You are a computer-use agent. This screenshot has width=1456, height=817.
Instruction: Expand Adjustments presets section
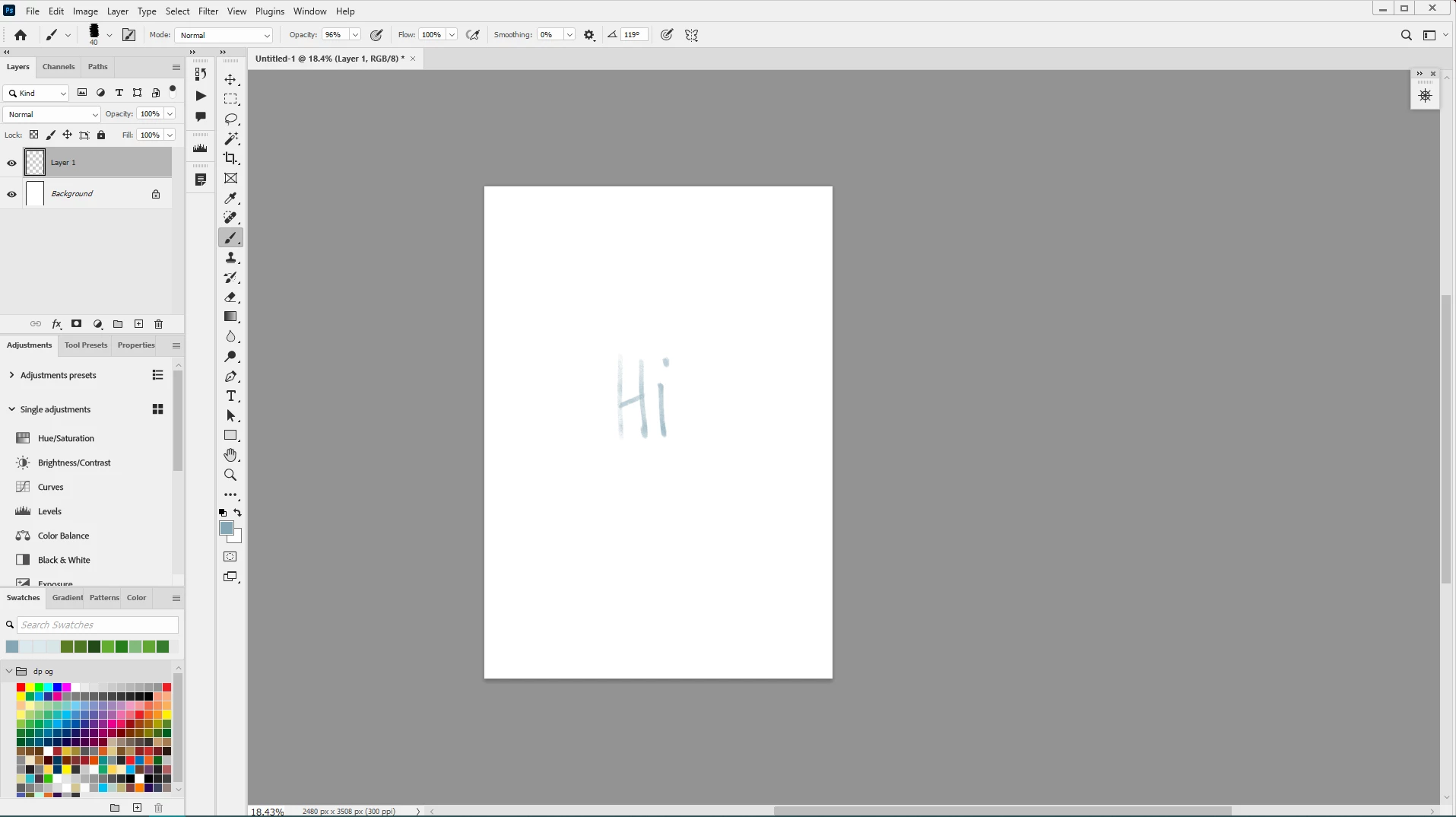11,375
